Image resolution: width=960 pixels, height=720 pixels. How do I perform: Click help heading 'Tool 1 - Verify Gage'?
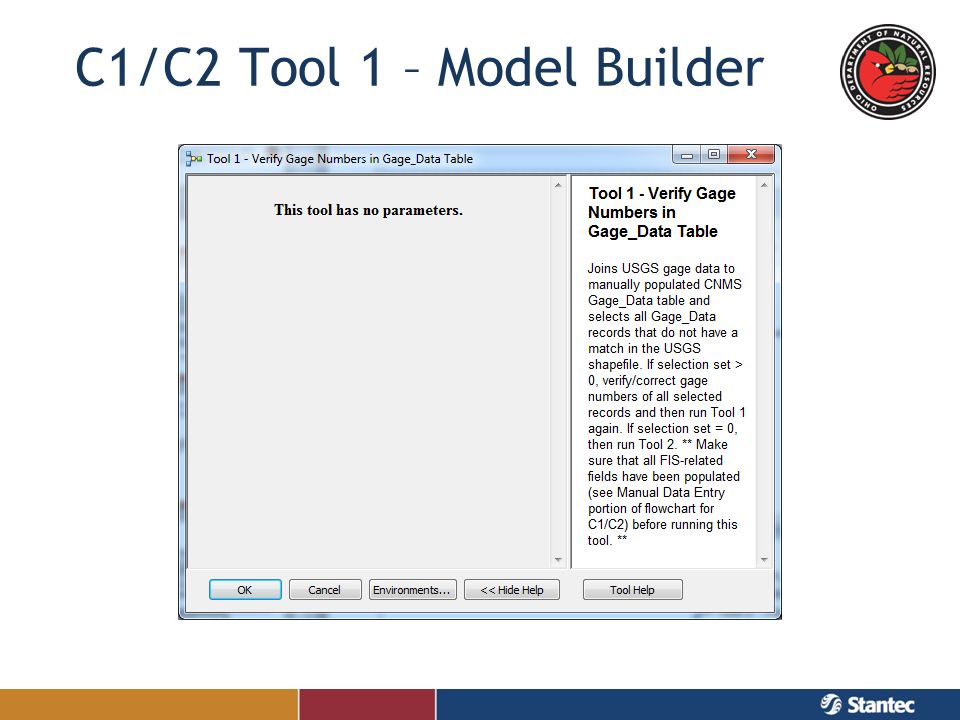662,193
